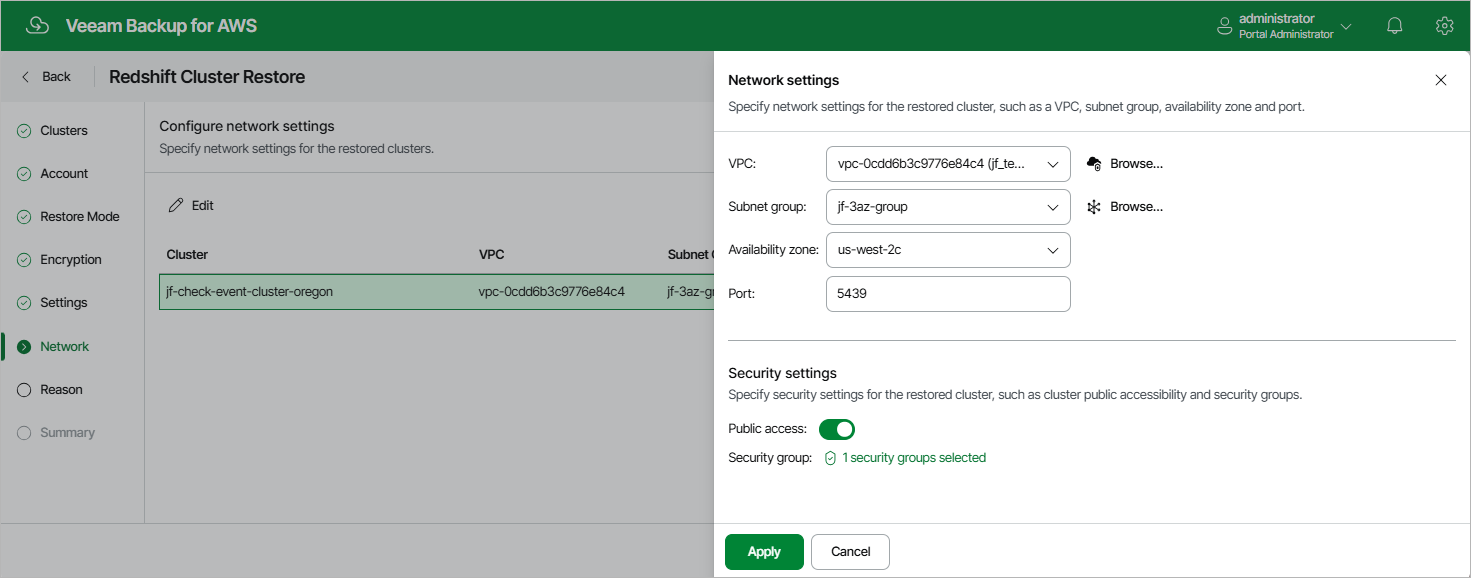
Task: Click the Veeam Backup for AWS logo icon
Action: point(37,26)
